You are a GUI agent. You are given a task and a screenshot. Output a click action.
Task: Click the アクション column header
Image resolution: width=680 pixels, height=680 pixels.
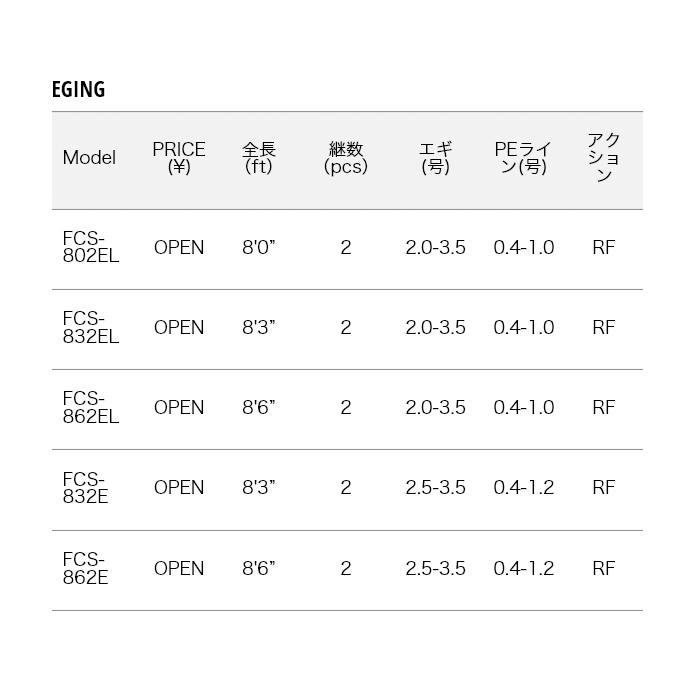[x=604, y=158]
